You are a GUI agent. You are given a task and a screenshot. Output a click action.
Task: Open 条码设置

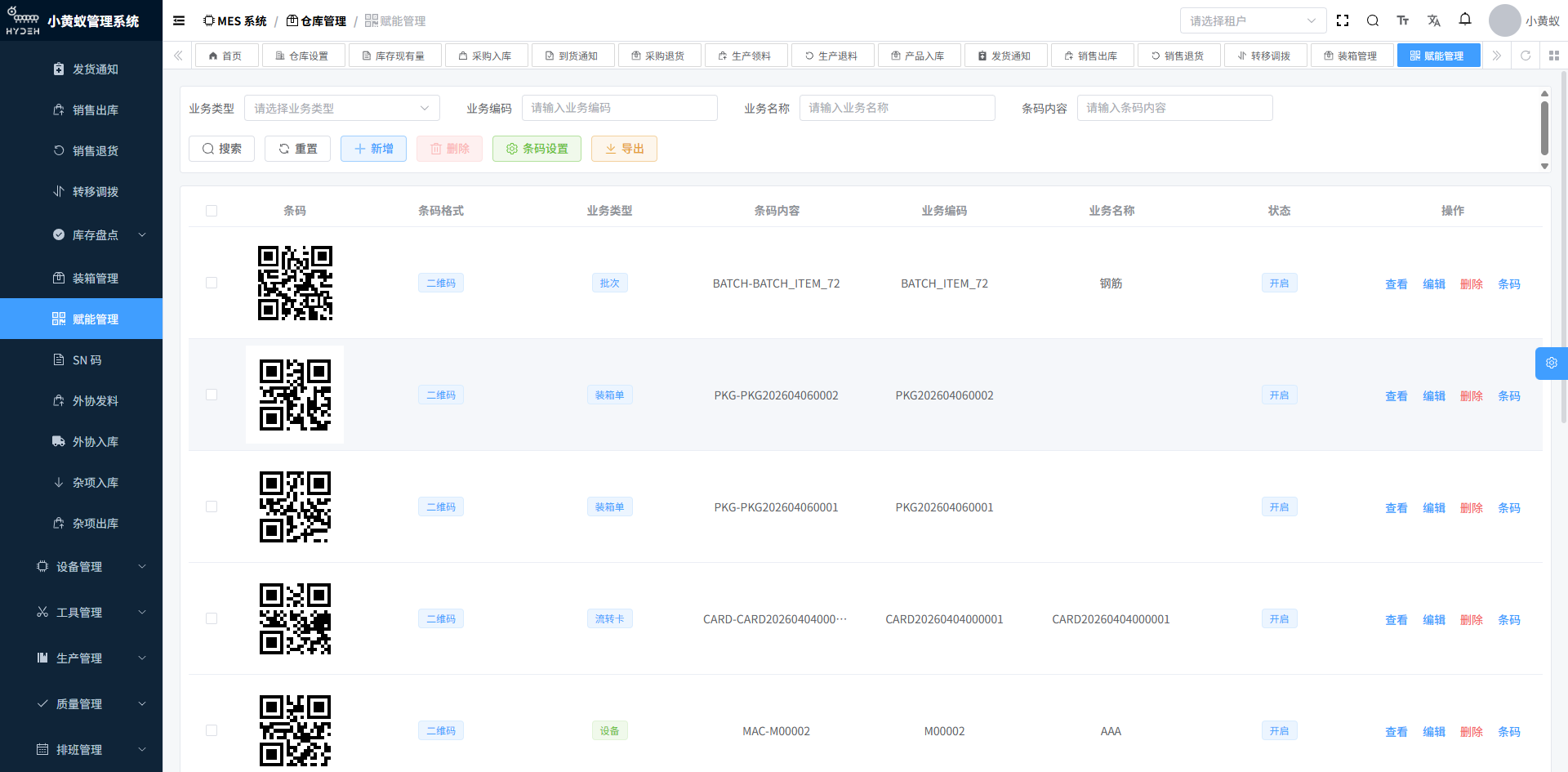537,149
